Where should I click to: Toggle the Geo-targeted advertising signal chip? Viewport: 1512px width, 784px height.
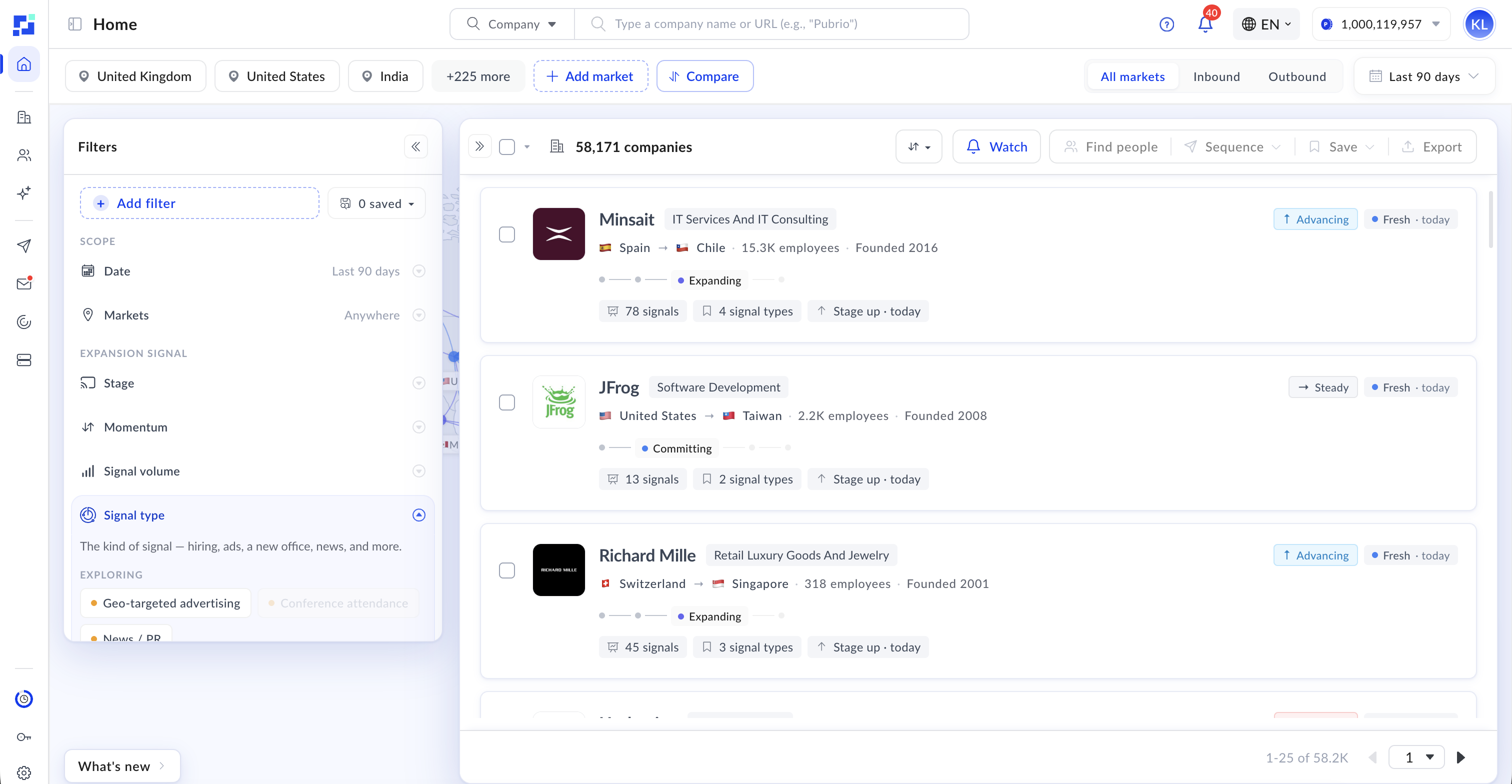coord(165,603)
